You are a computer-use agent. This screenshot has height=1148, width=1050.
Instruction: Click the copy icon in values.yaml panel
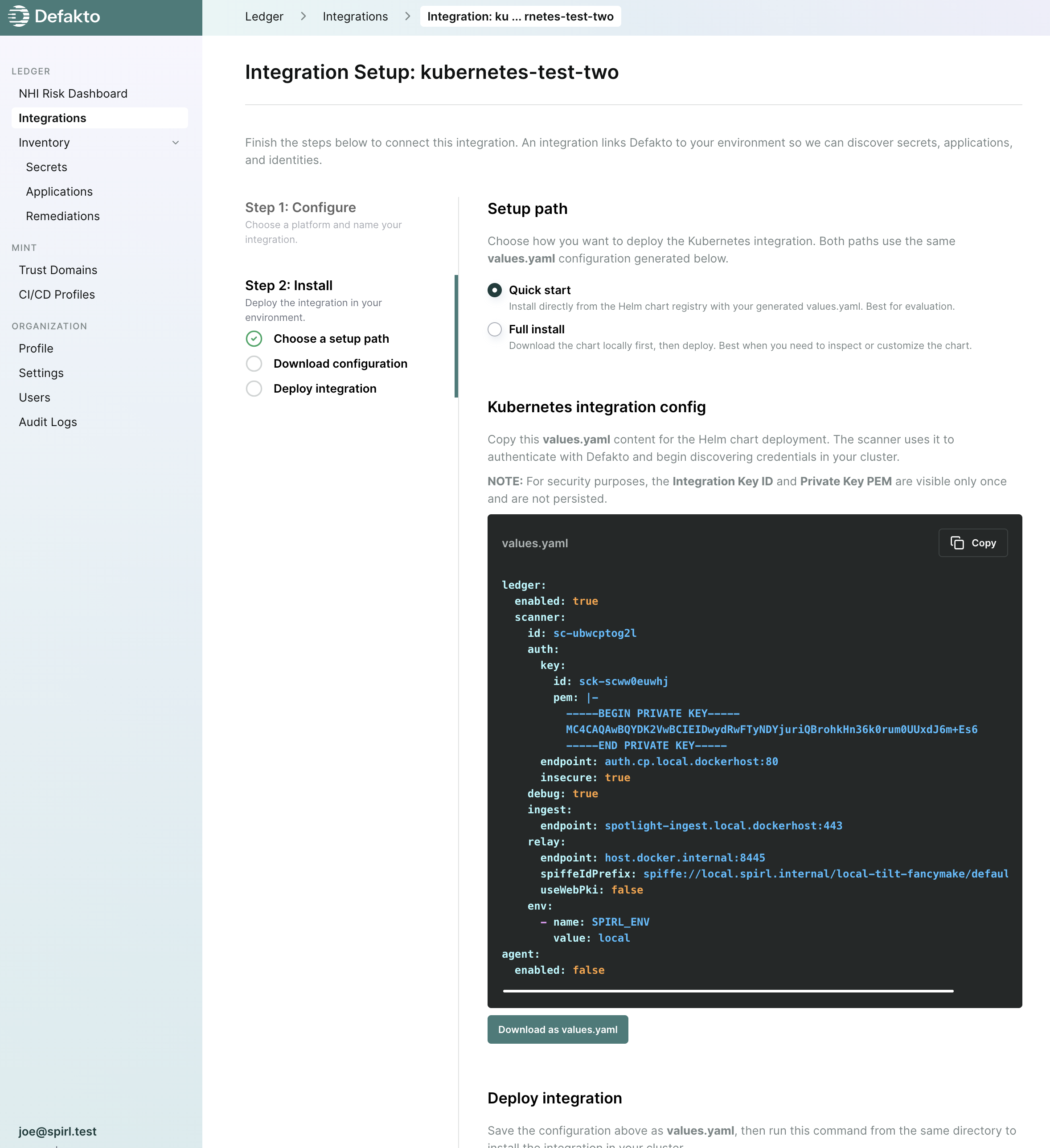[957, 543]
